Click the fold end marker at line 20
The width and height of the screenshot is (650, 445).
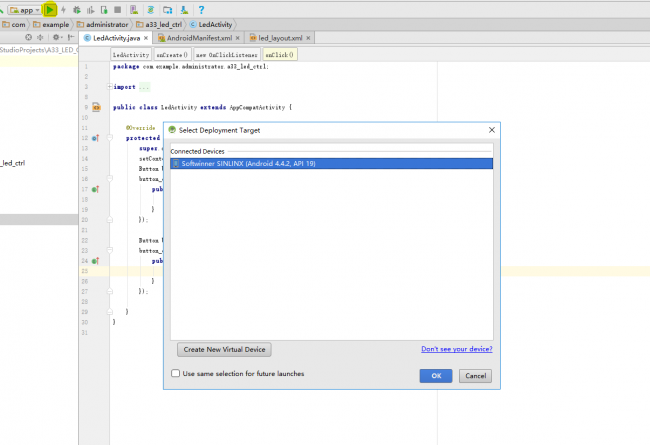(110, 219)
